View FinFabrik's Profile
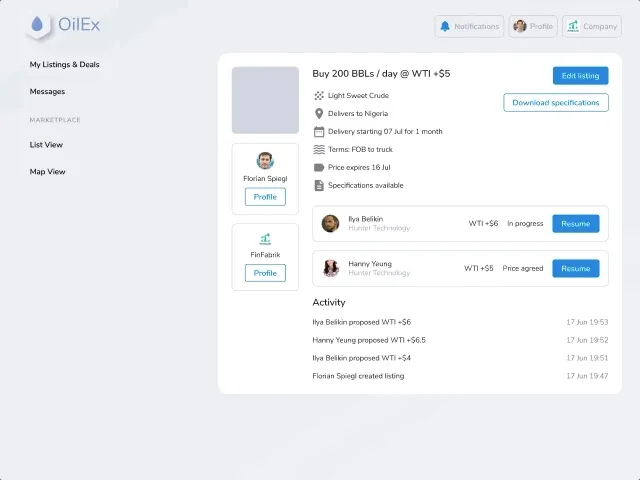The height and width of the screenshot is (480, 640). tap(265, 273)
